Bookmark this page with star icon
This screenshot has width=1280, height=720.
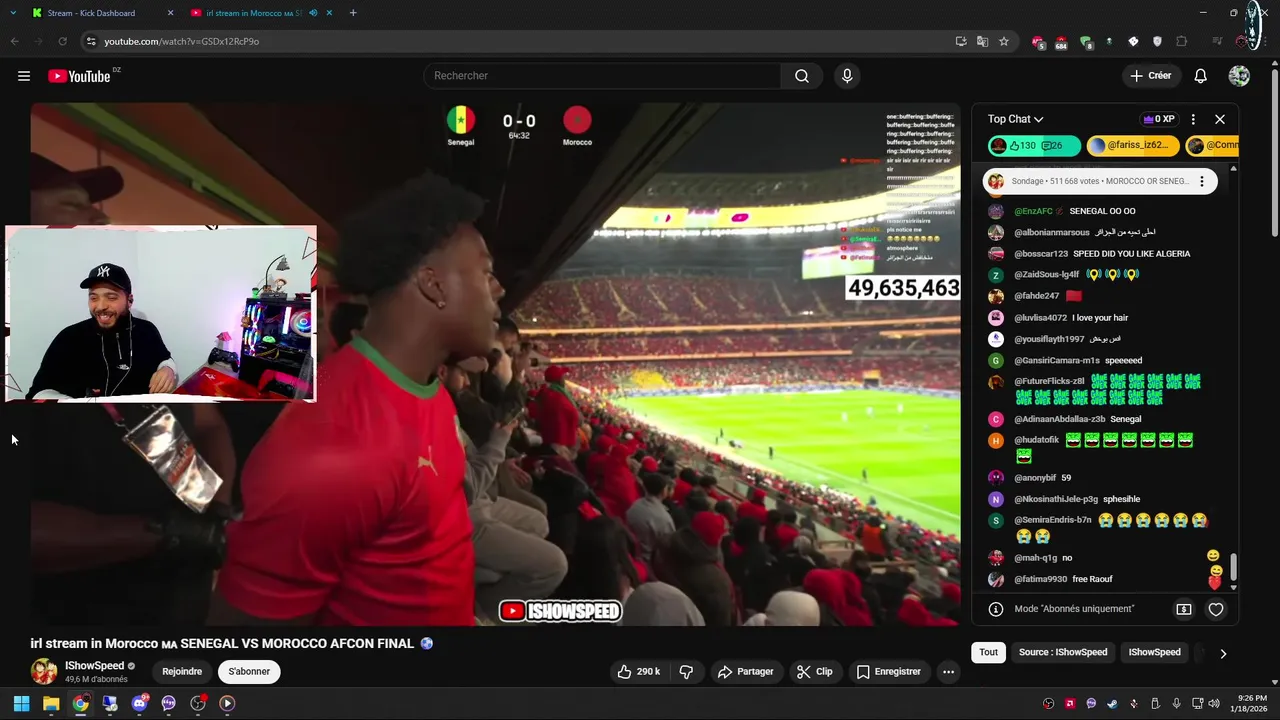(x=1004, y=41)
